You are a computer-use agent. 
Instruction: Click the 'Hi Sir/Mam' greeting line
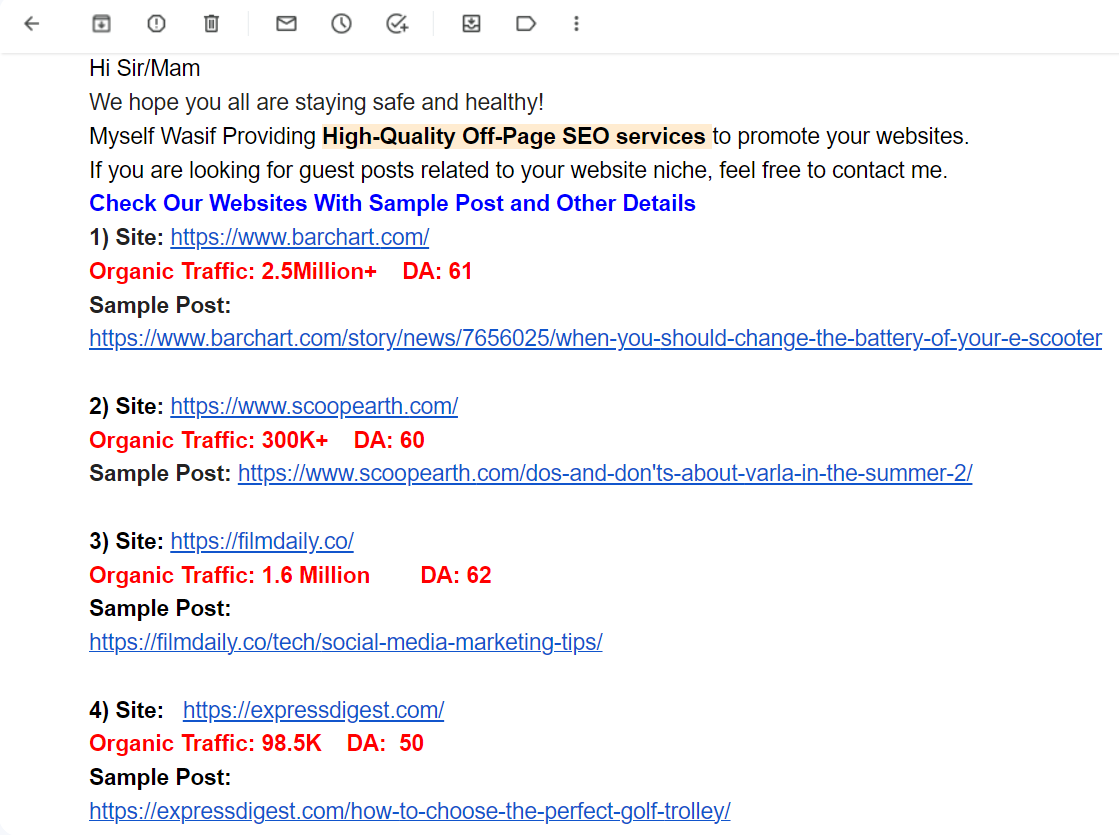click(145, 68)
